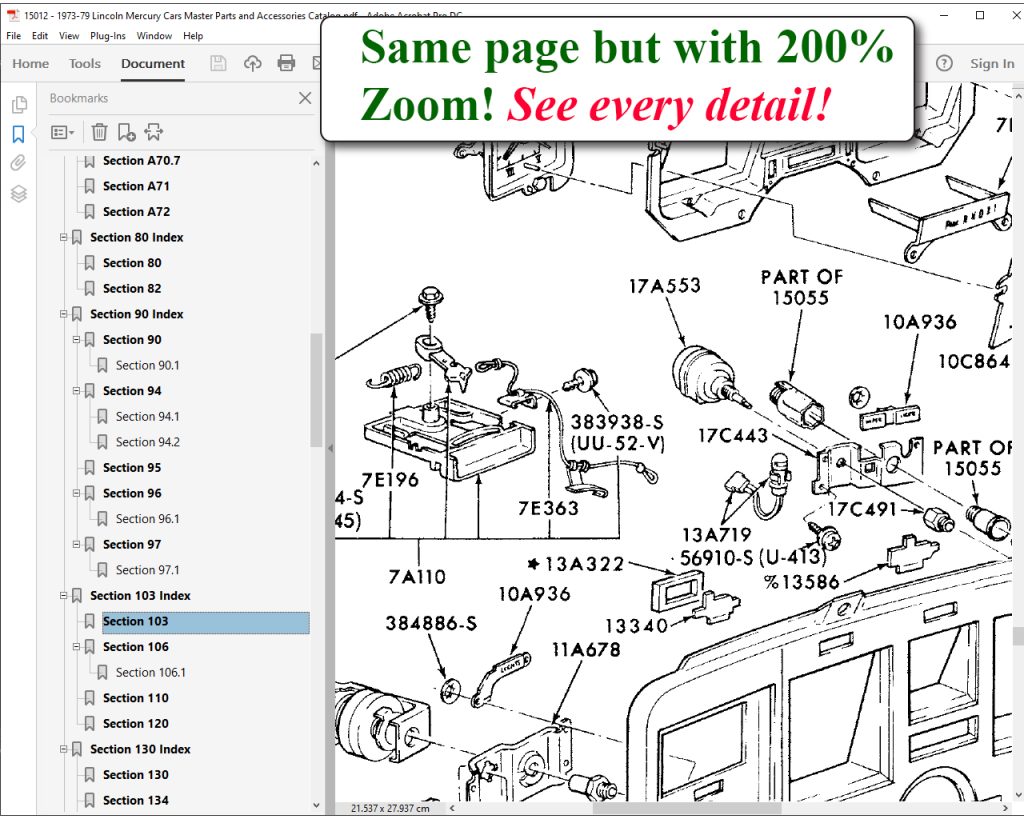Open the bookmark options dropdown
The height and width of the screenshot is (819, 1024).
63,133
